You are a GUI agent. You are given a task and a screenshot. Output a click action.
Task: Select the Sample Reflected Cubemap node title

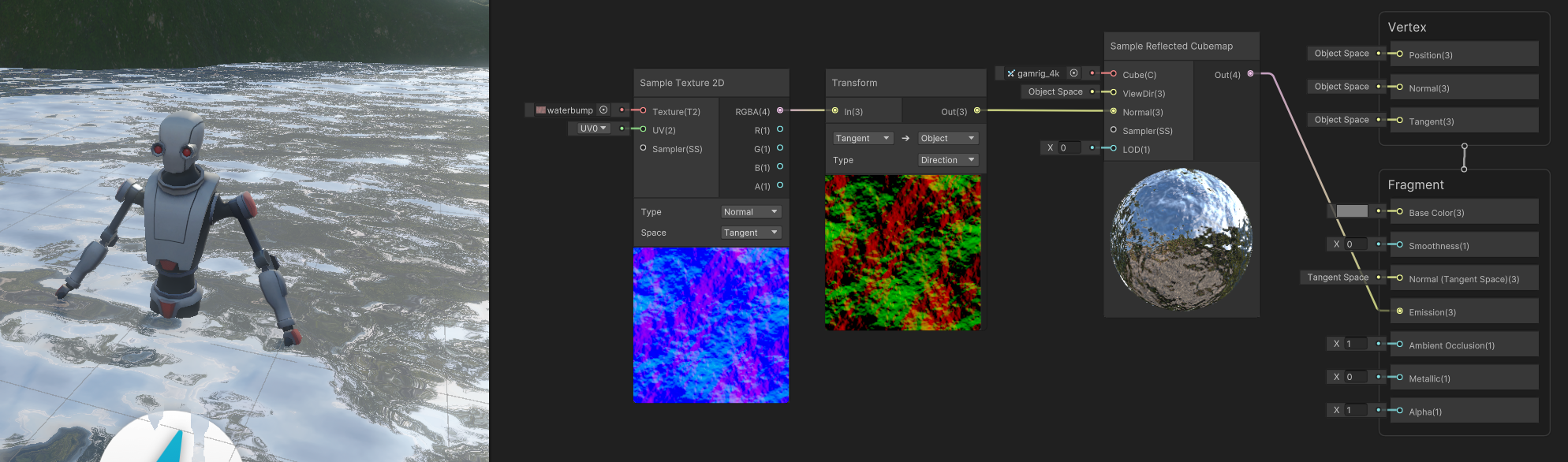click(x=1171, y=46)
